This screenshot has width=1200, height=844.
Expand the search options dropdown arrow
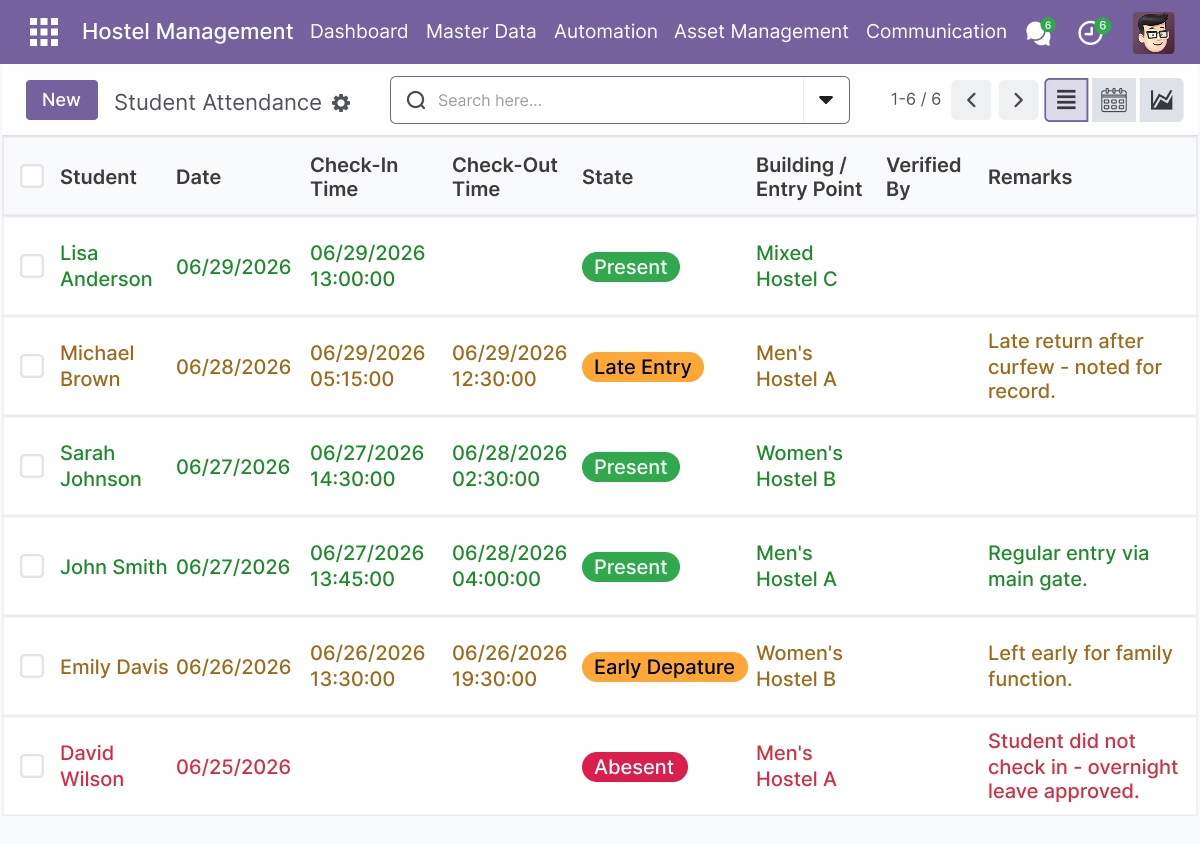tap(826, 100)
